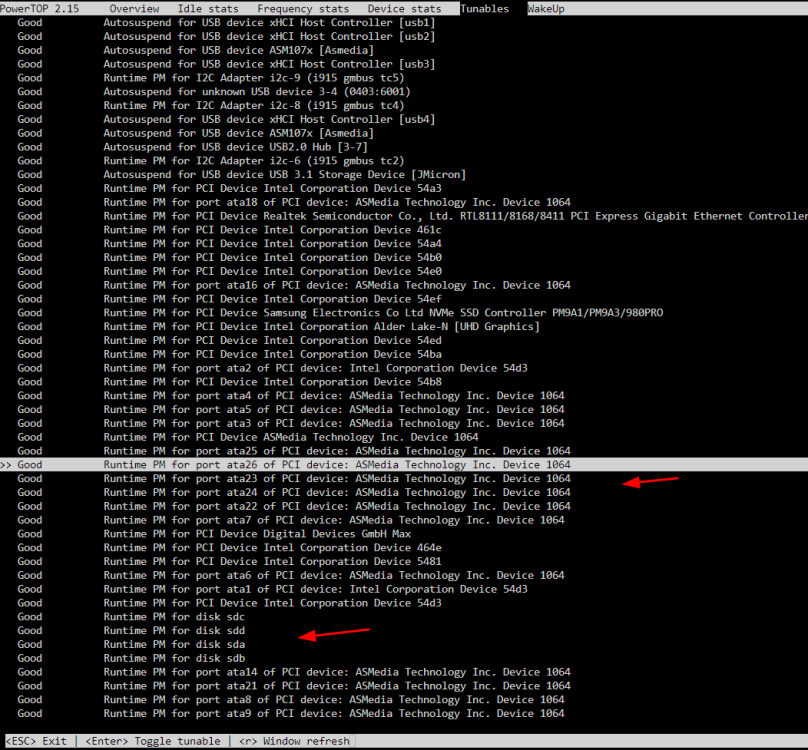This screenshot has height=750, width=808.
Task: Select port ata1 Intel Device 54d3 row
Action: click(x=404, y=589)
